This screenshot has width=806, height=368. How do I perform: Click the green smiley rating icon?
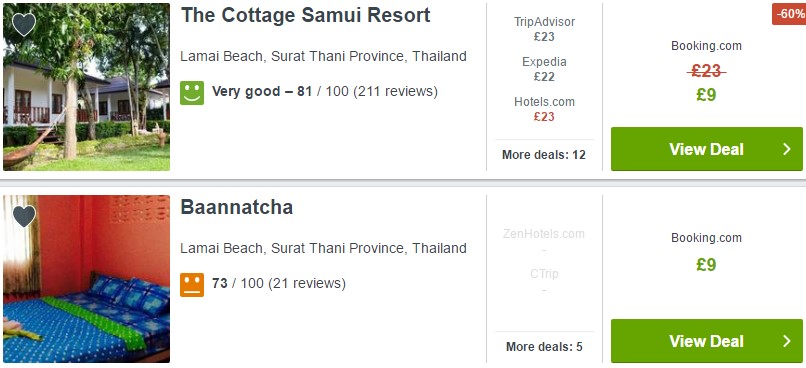pyautogui.click(x=192, y=93)
